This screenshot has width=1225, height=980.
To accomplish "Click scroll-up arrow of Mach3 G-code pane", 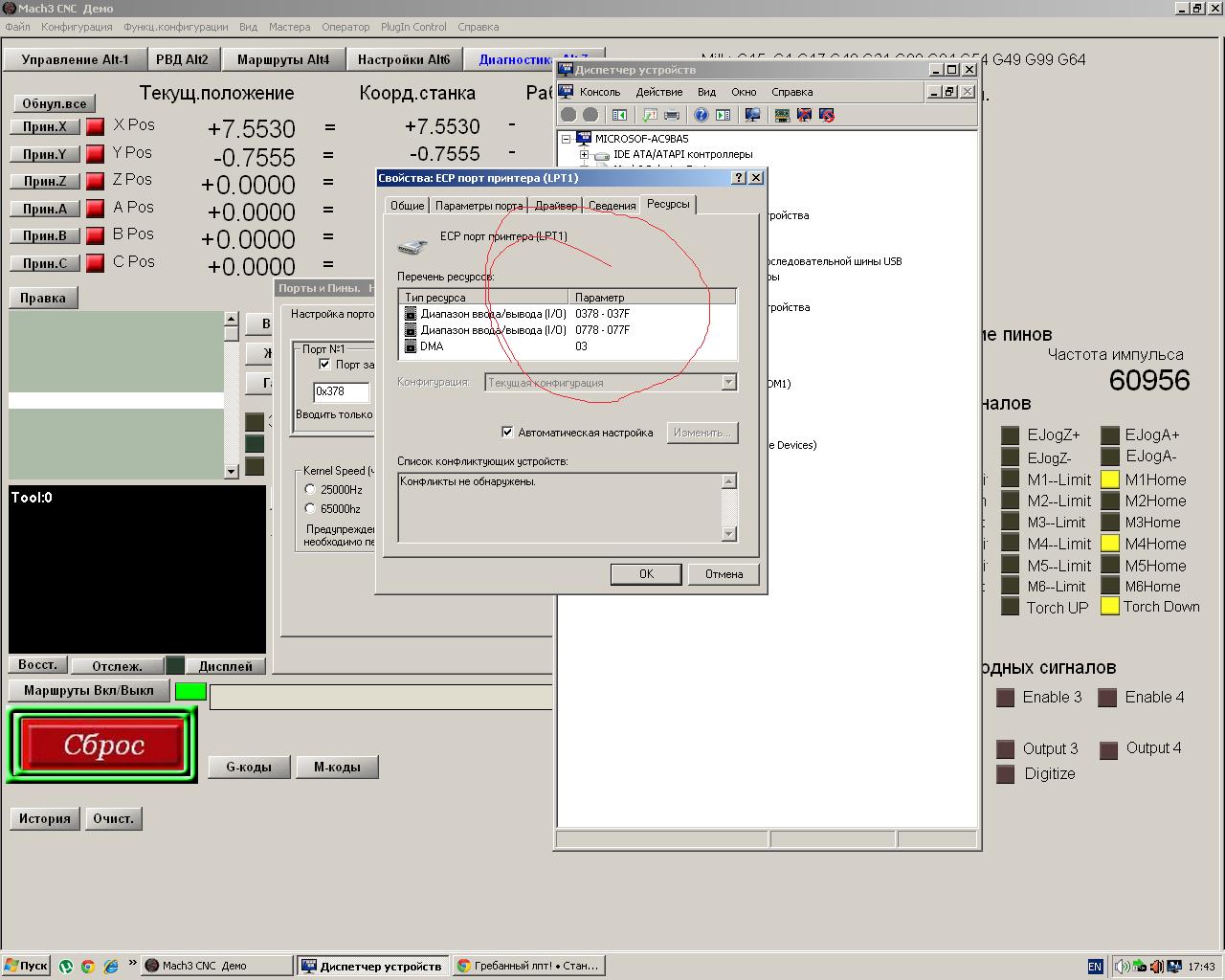I will 231,319.
